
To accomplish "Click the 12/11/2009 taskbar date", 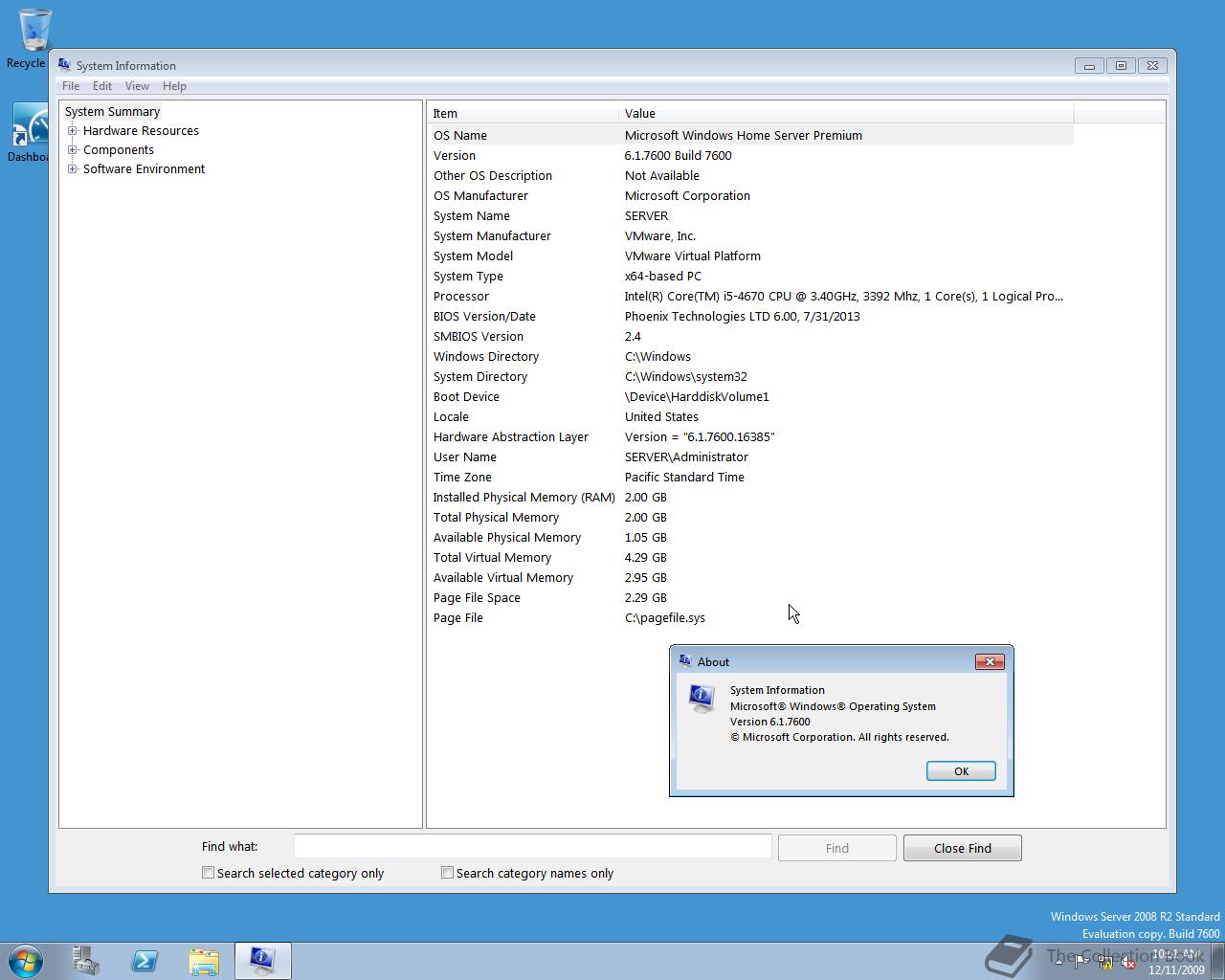I will coord(1176,969).
